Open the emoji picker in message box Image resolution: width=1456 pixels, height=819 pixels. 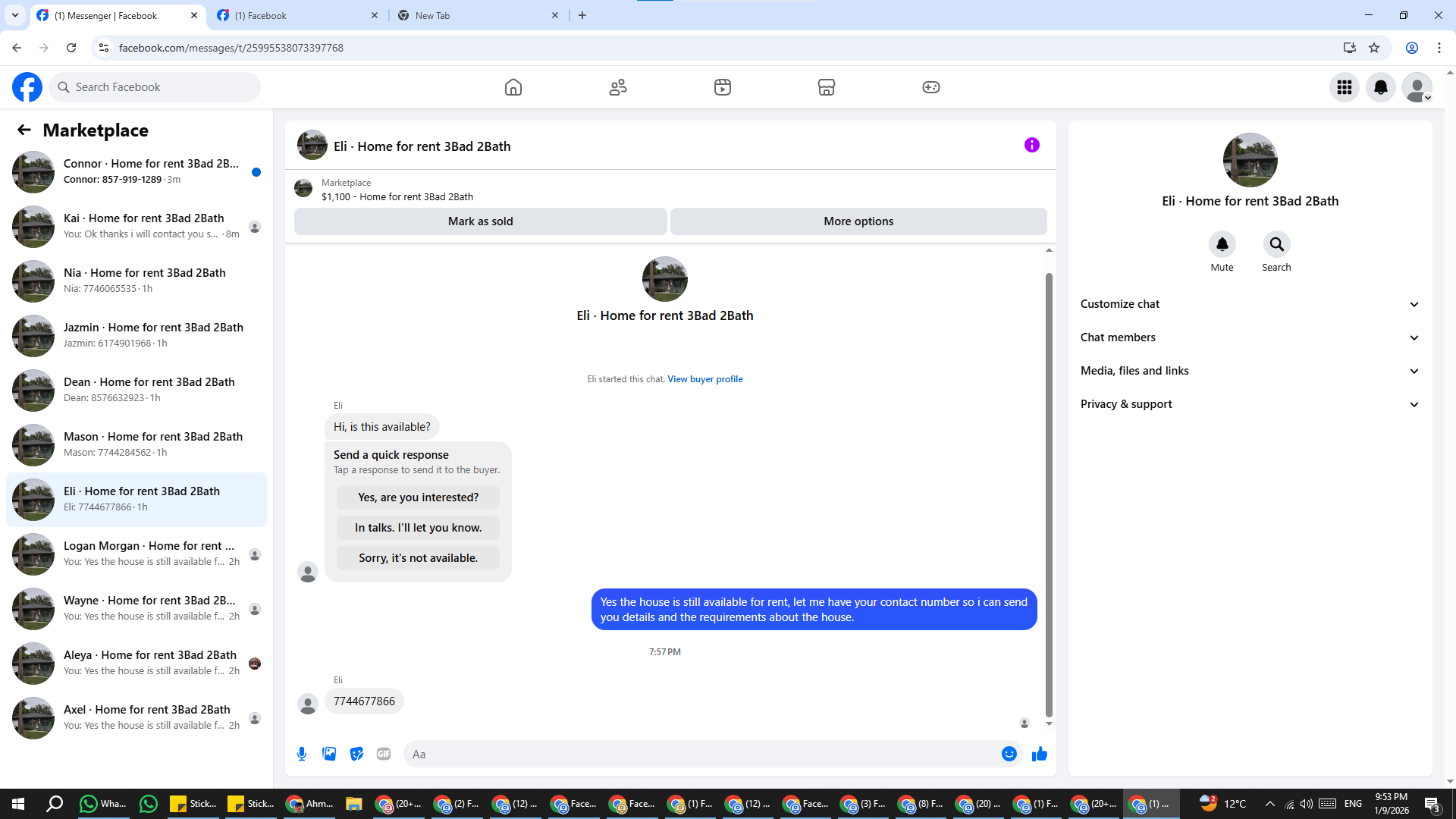click(x=1009, y=754)
